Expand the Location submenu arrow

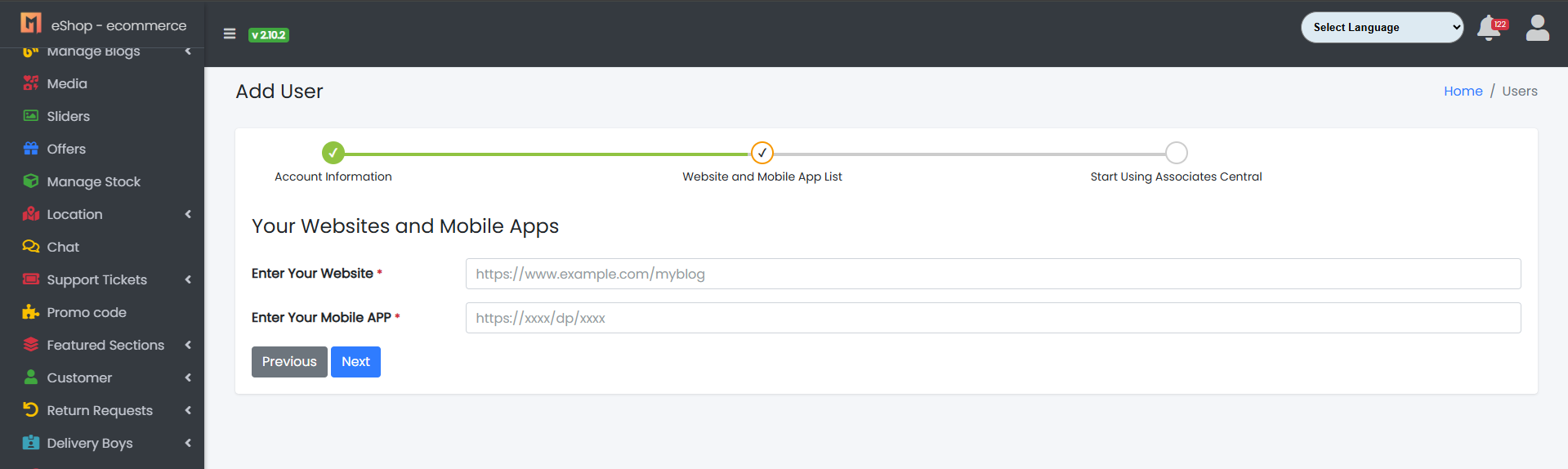pos(188,214)
